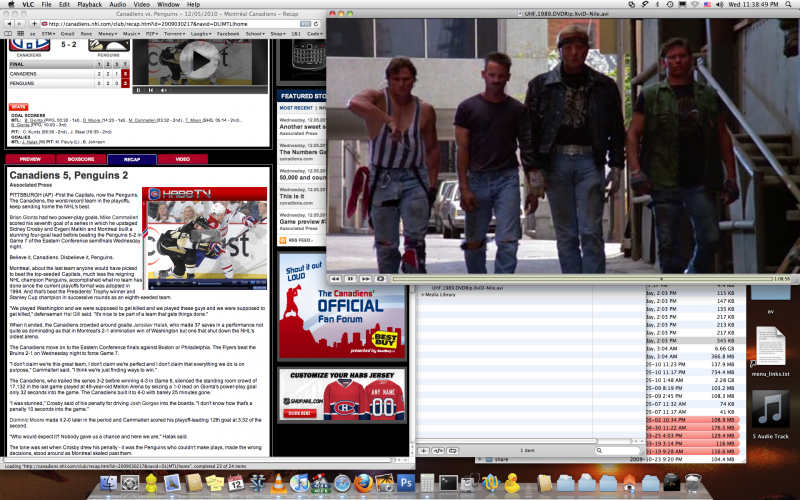Open the Playback menu
This screenshot has width=800, height=500.
pyautogui.click(x=90, y=4)
